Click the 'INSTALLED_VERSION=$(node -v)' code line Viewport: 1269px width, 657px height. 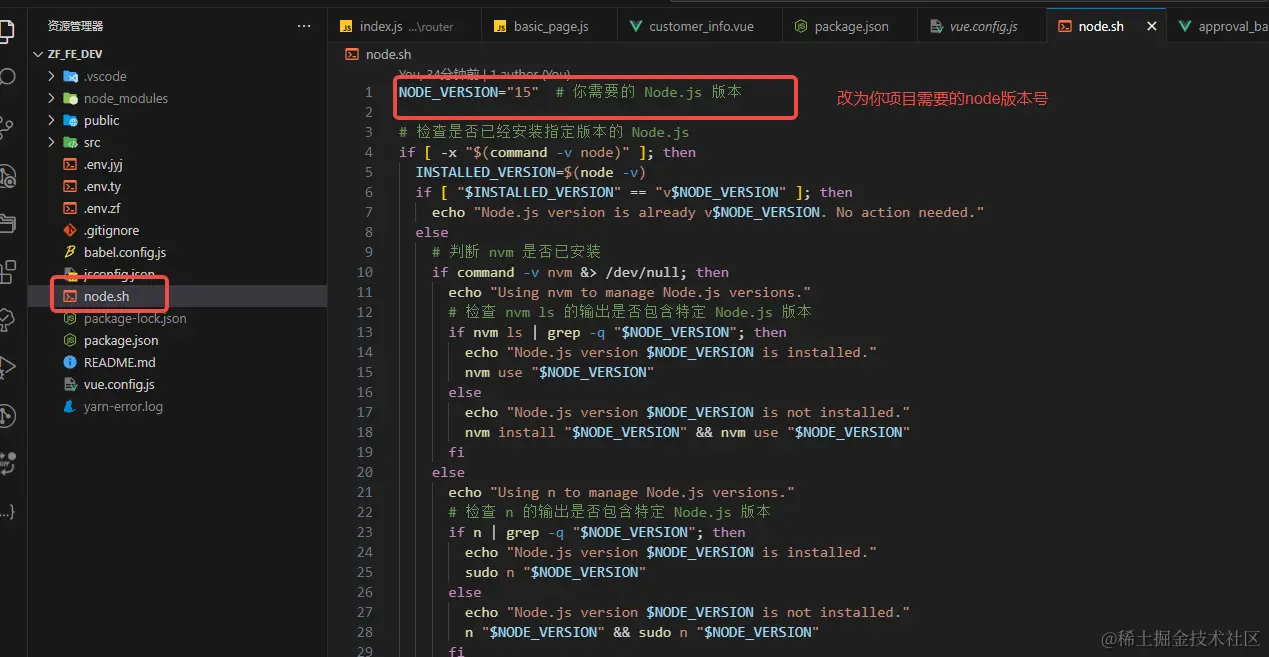tap(530, 172)
